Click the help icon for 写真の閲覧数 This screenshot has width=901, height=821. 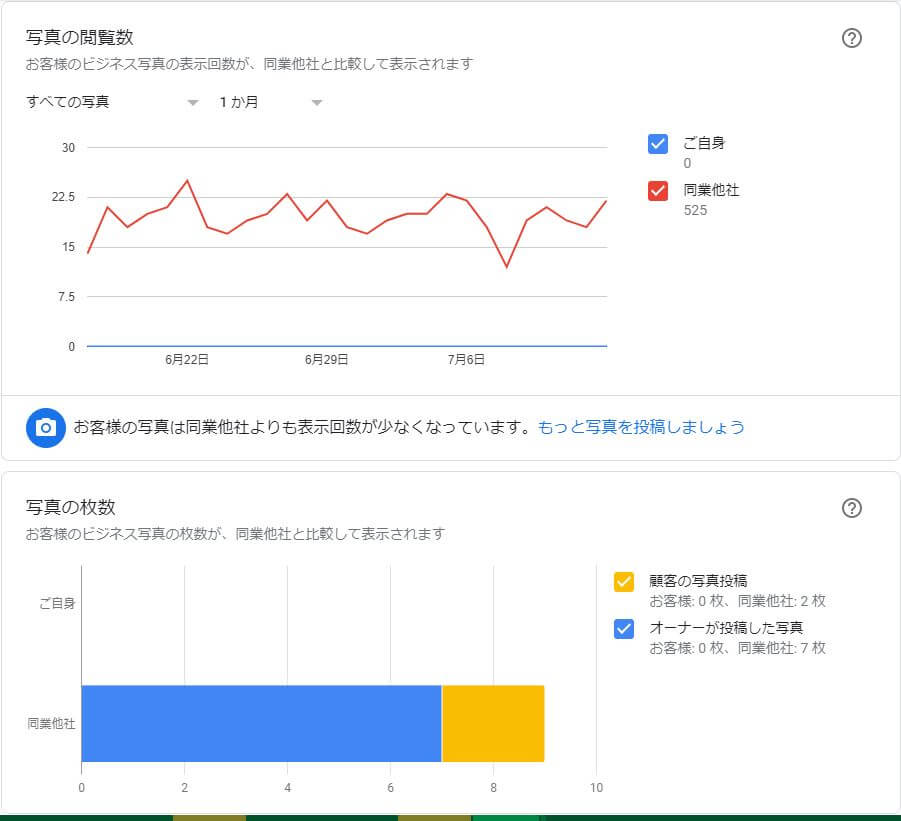[x=851, y=38]
